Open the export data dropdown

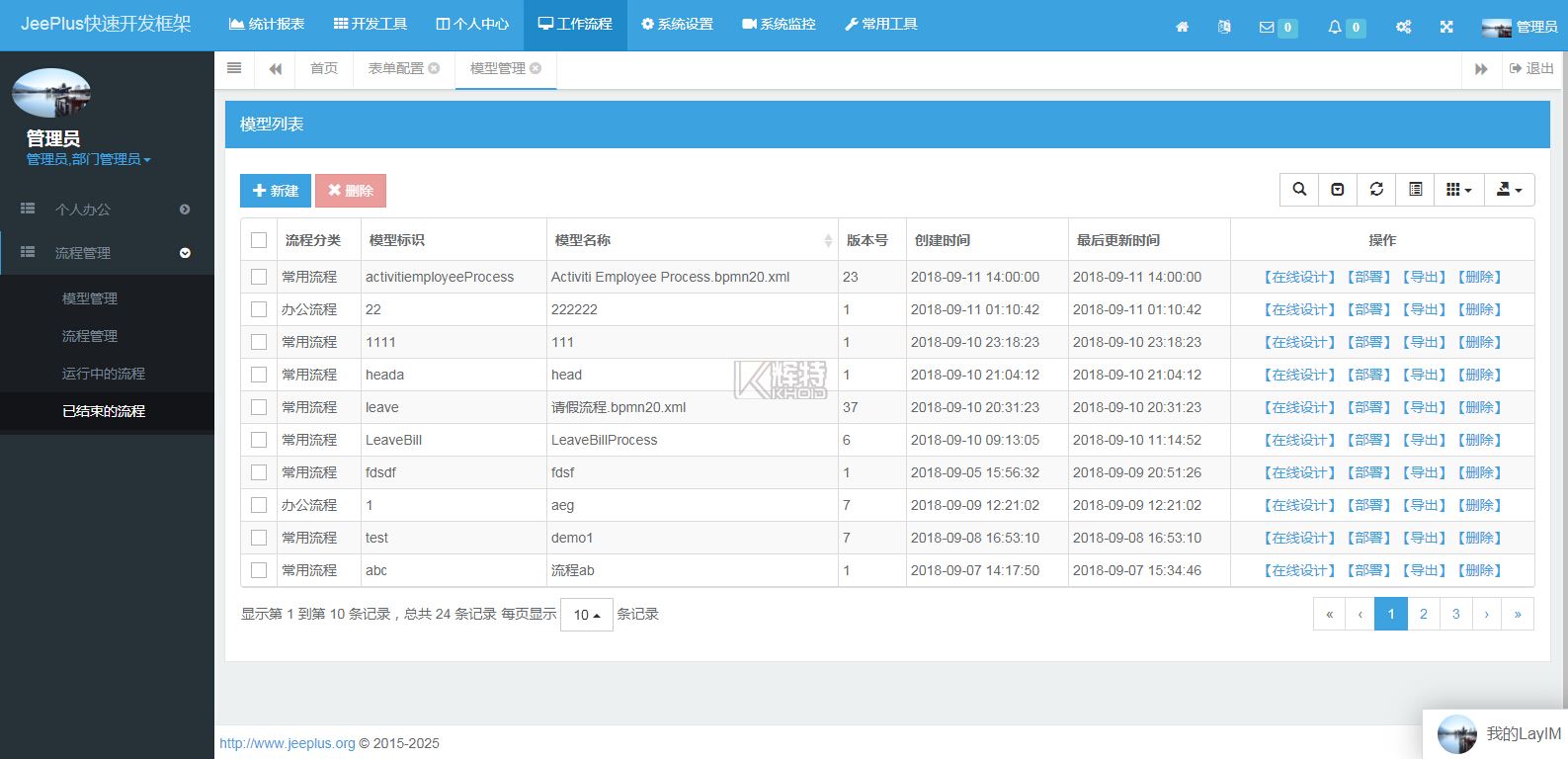pyautogui.click(x=1510, y=190)
